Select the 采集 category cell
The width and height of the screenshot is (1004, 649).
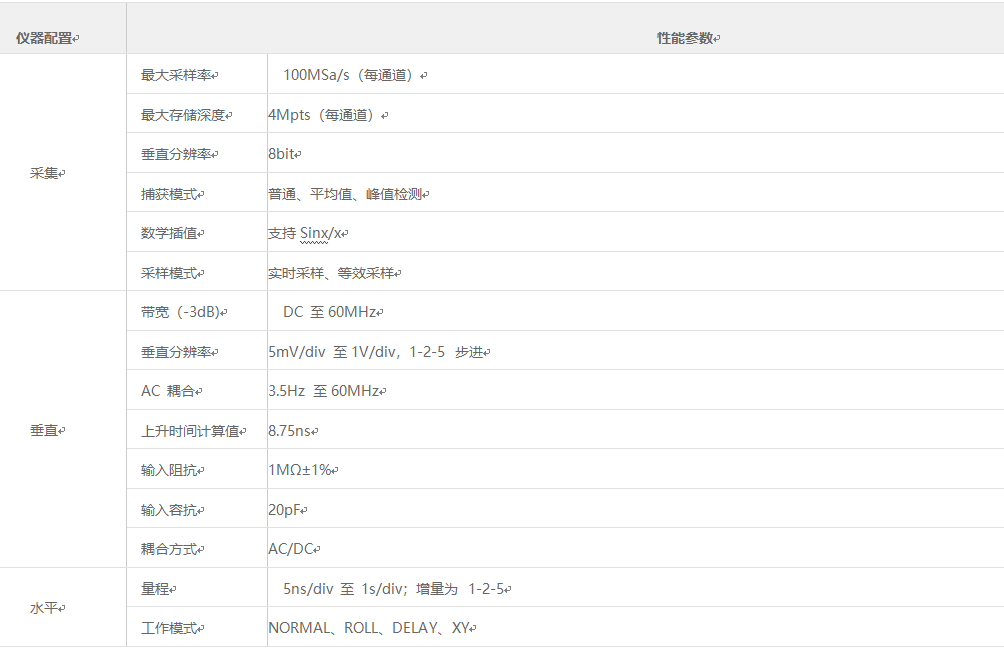(46, 173)
